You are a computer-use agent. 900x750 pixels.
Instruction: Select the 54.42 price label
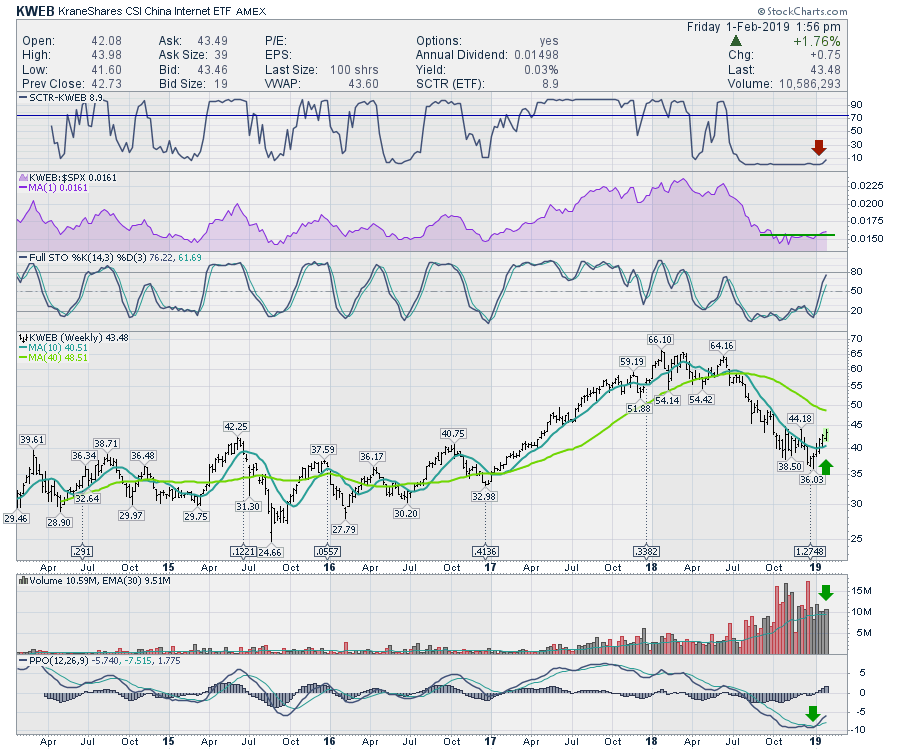[x=701, y=399]
